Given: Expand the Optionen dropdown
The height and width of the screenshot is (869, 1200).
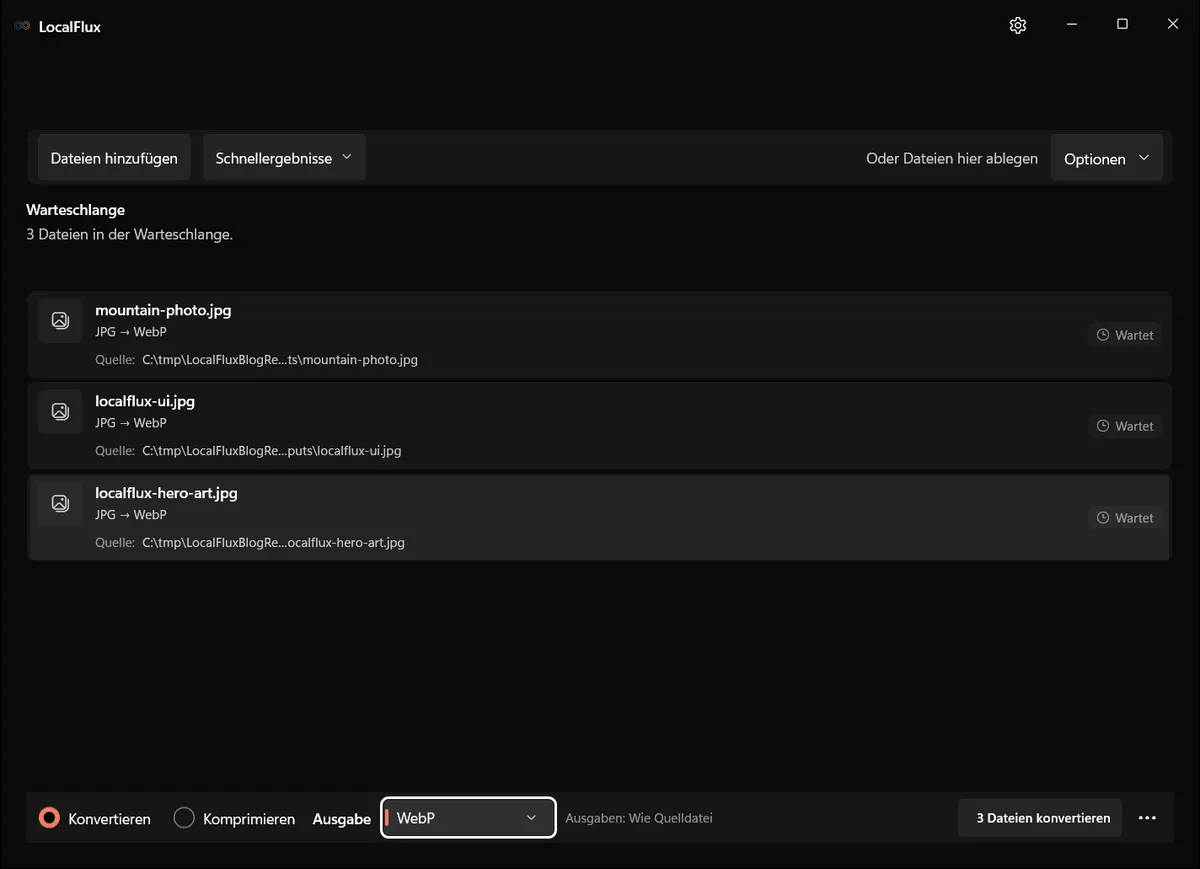Looking at the screenshot, I should click(1106, 159).
